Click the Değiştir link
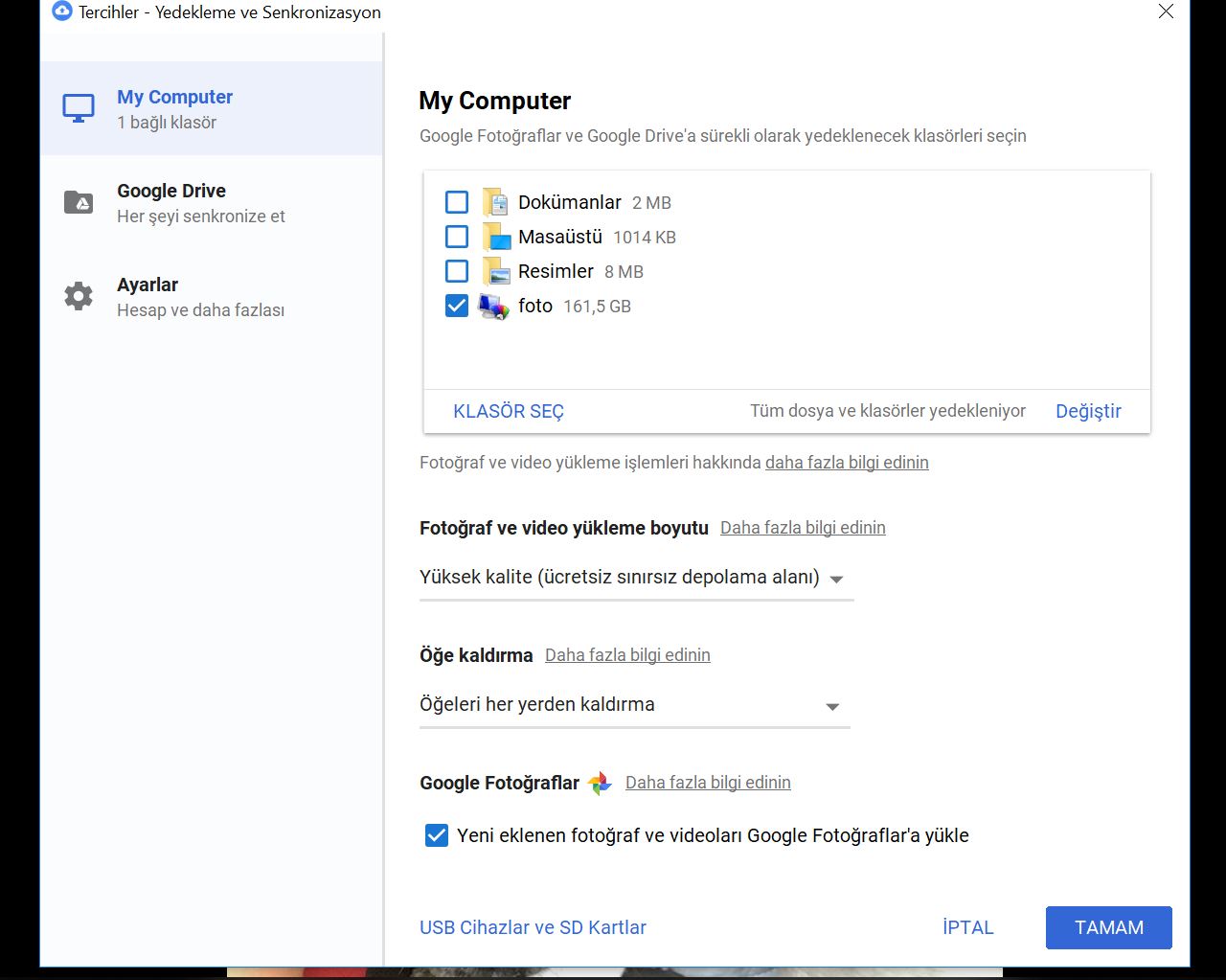Screen dimensions: 1226x980 pos(1088,411)
